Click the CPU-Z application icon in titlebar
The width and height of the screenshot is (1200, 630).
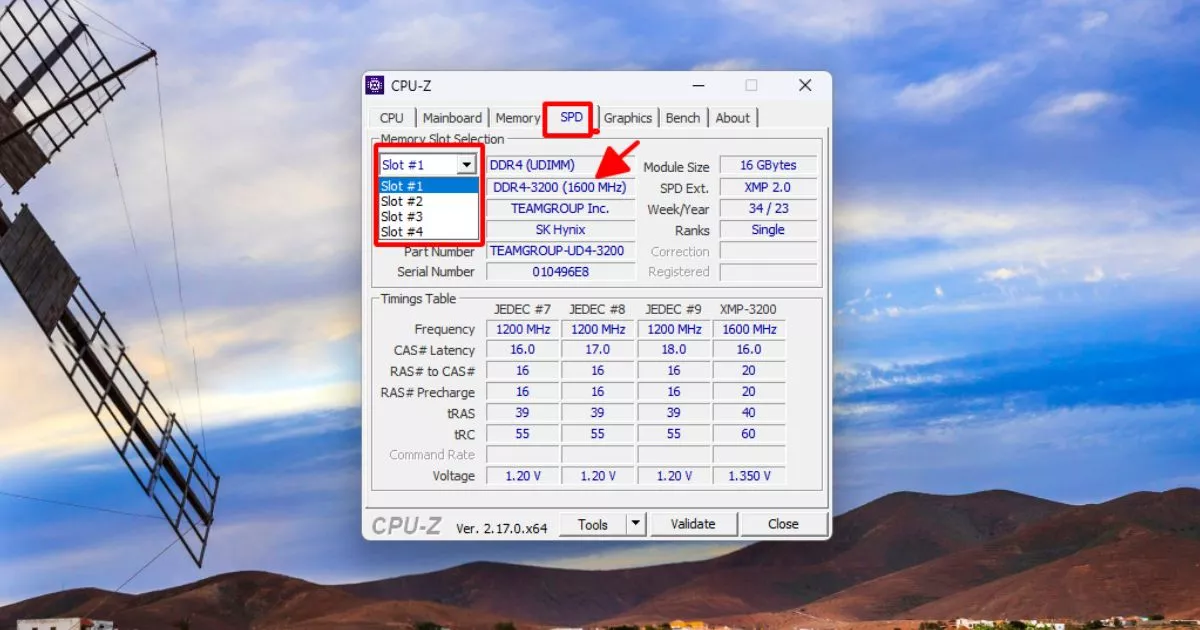(376, 85)
